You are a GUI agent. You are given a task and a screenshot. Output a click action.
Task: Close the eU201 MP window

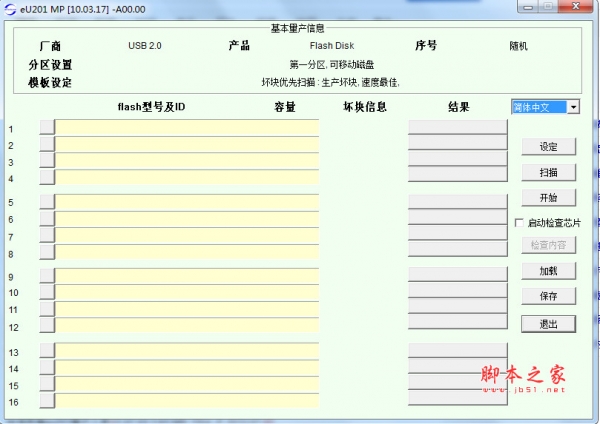coord(576,6)
